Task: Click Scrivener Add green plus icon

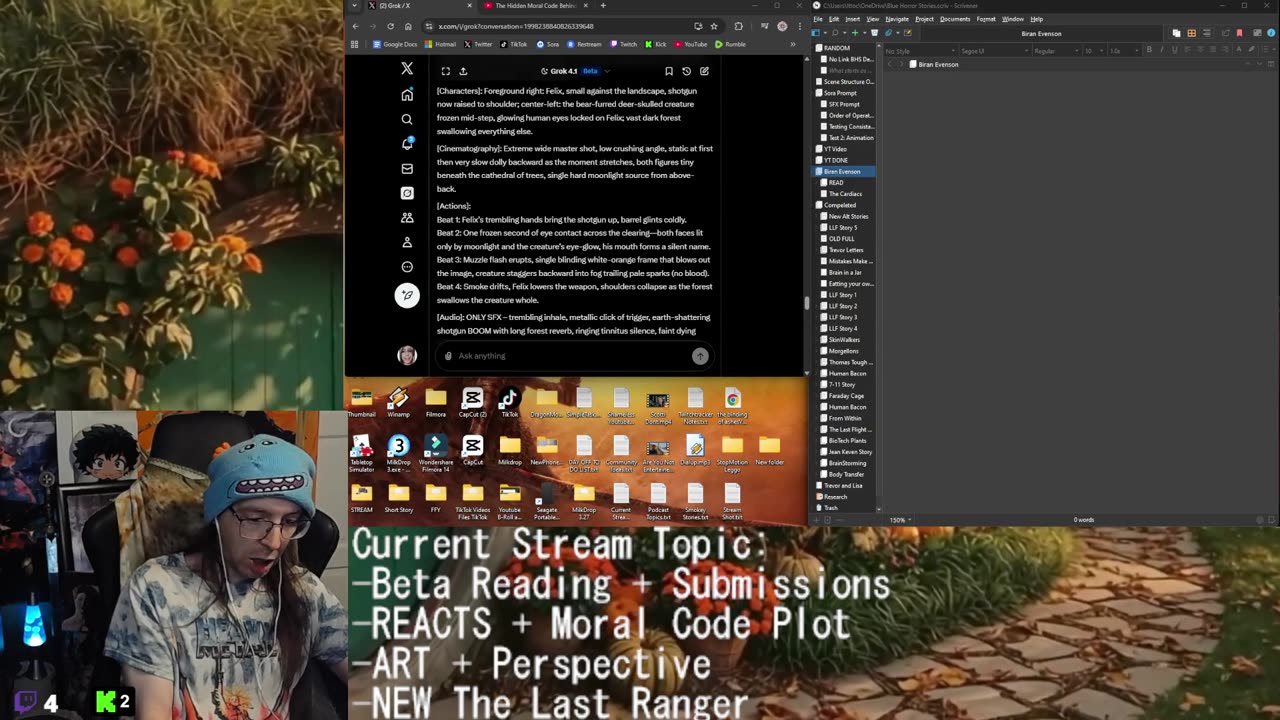Action: pos(855,33)
